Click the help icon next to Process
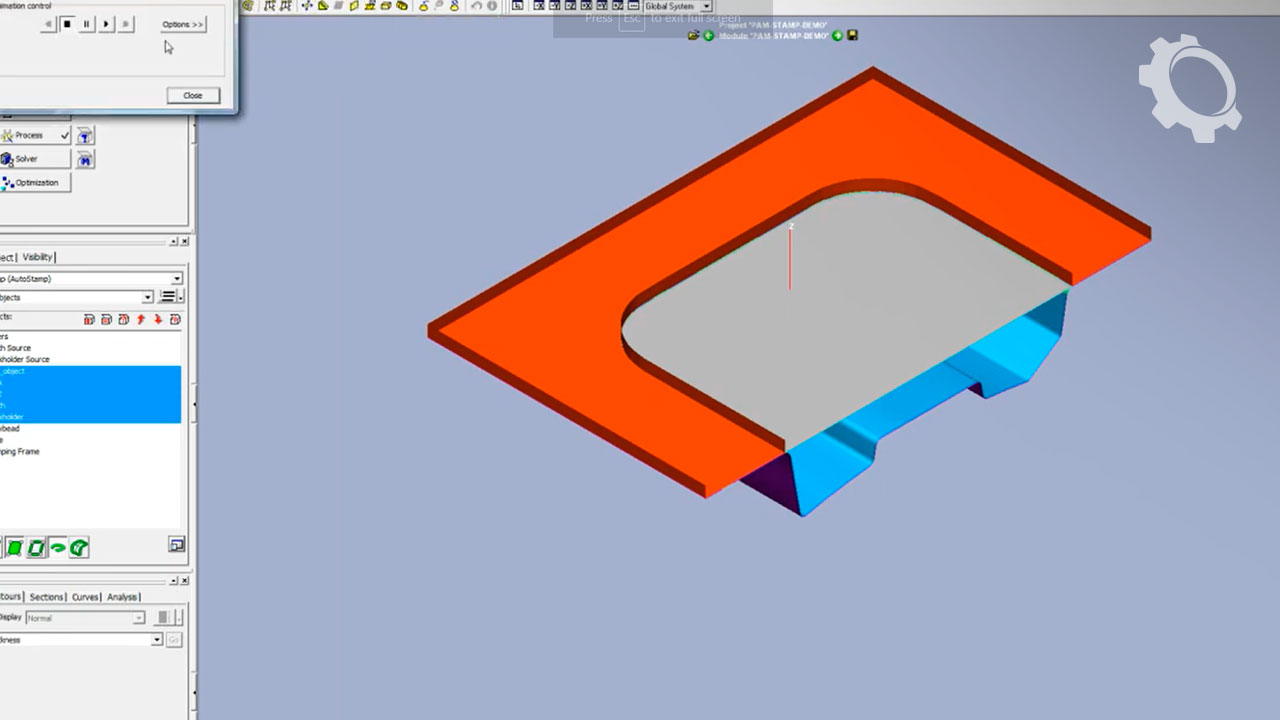Screen dimensions: 1280x720 tap(86, 136)
